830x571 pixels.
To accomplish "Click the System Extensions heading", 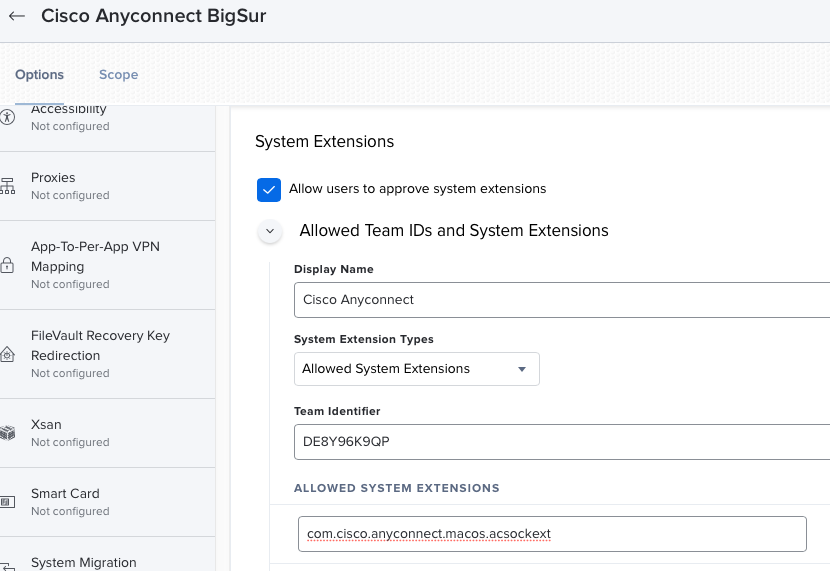I will (x=324, y=141).
